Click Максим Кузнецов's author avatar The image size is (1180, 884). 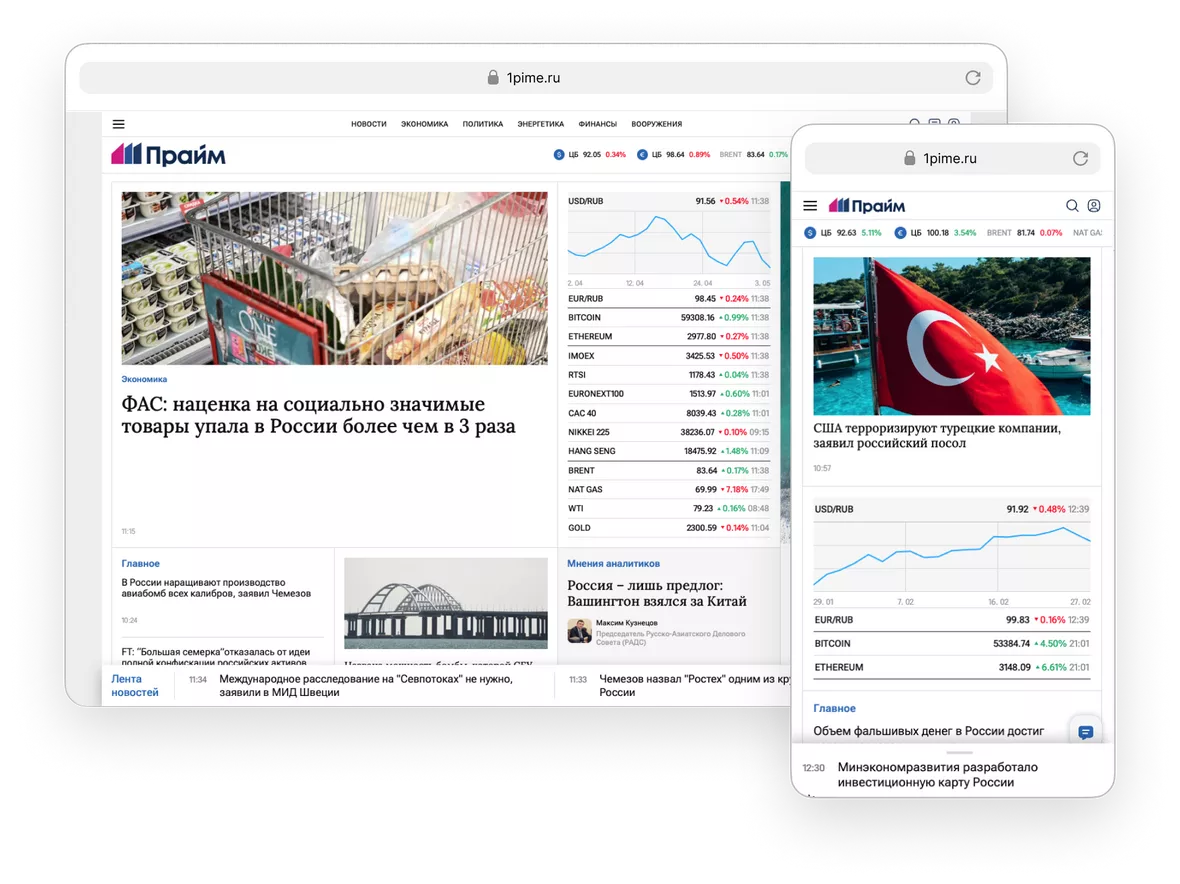pos(579,631)
